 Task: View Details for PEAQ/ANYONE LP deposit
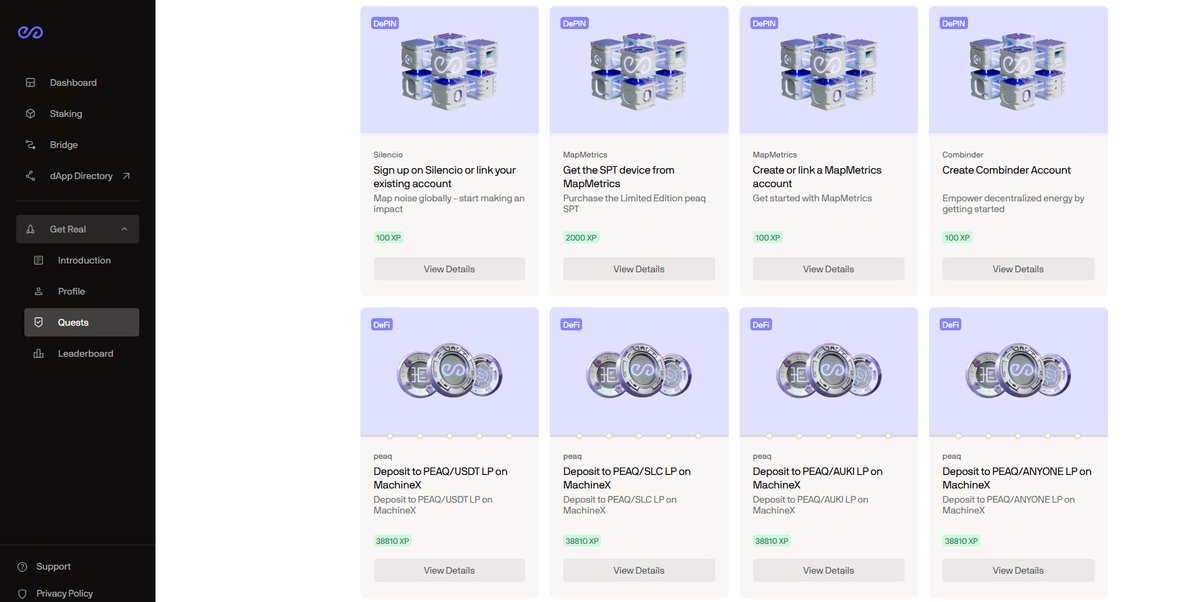[x=1018, y=570]
